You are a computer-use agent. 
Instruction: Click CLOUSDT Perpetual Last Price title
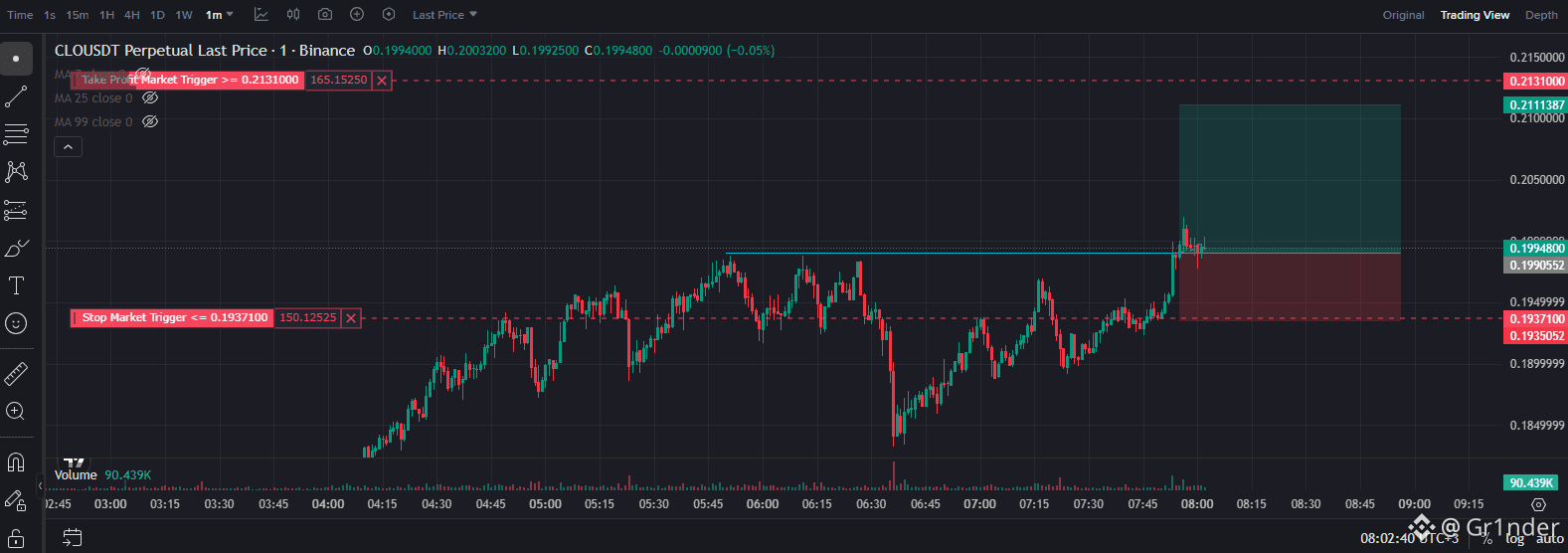[205, 51]
